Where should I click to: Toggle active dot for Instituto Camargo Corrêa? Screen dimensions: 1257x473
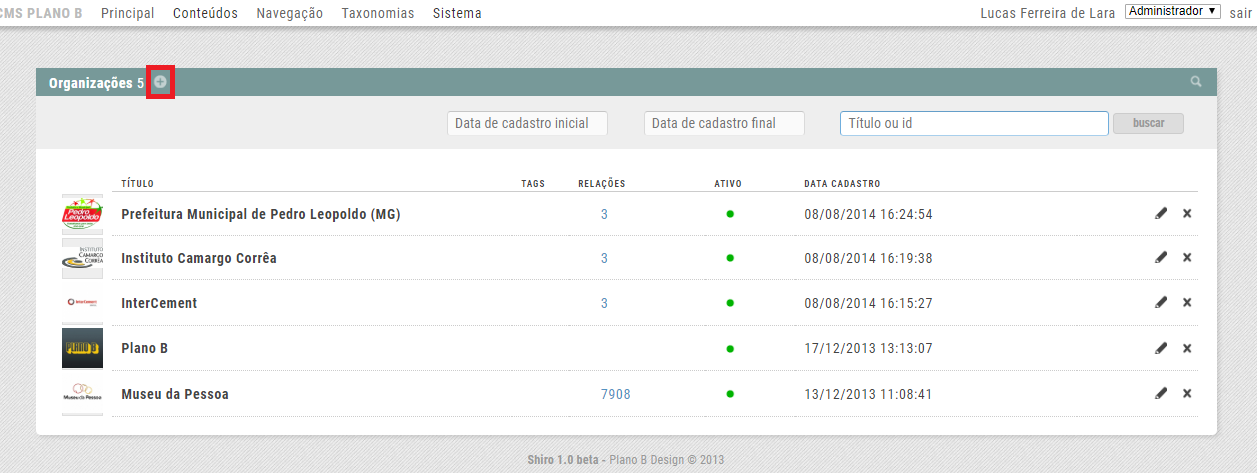pos(730,258)
